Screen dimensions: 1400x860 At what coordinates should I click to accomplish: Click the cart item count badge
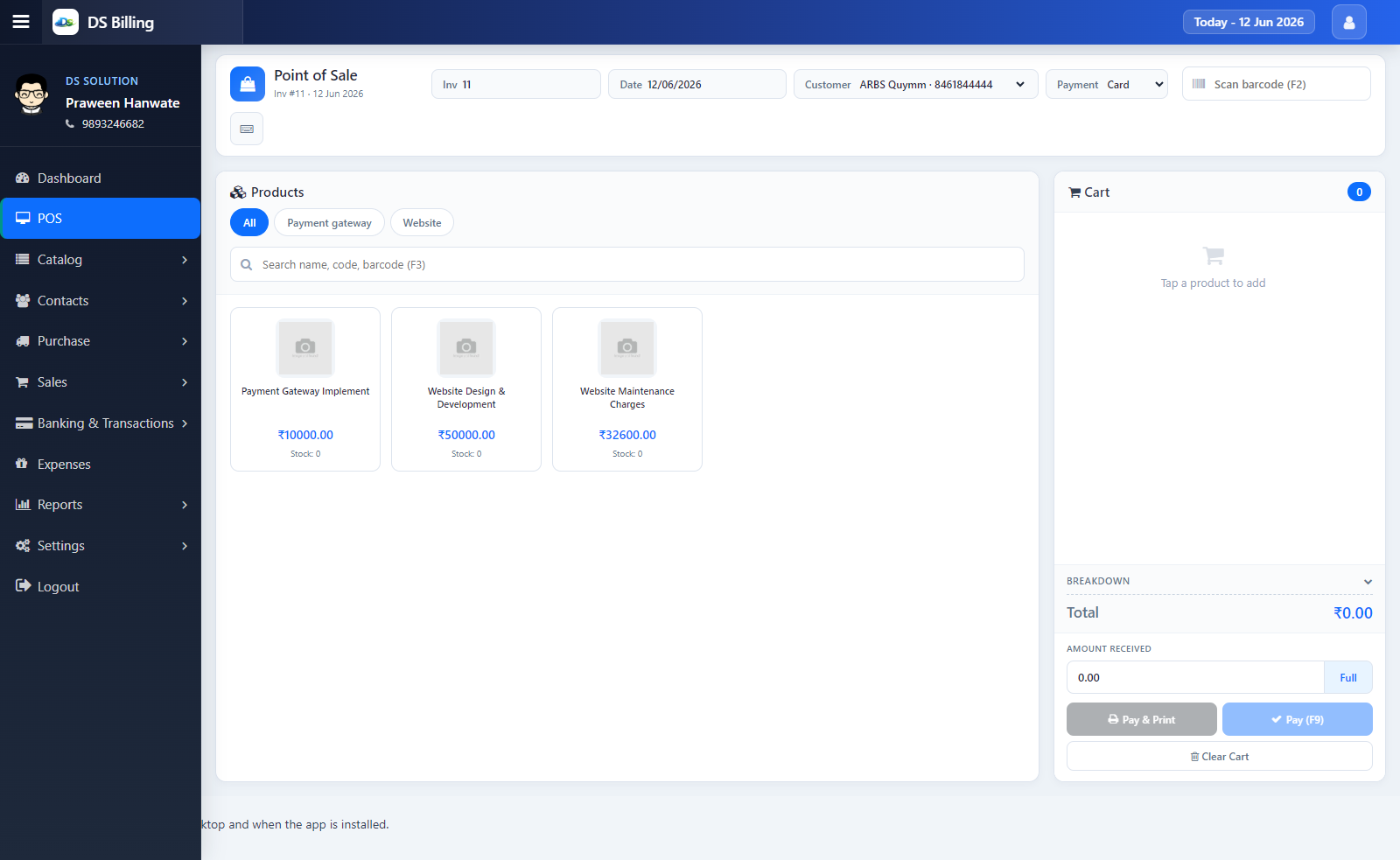click(x=1359, y=192)
